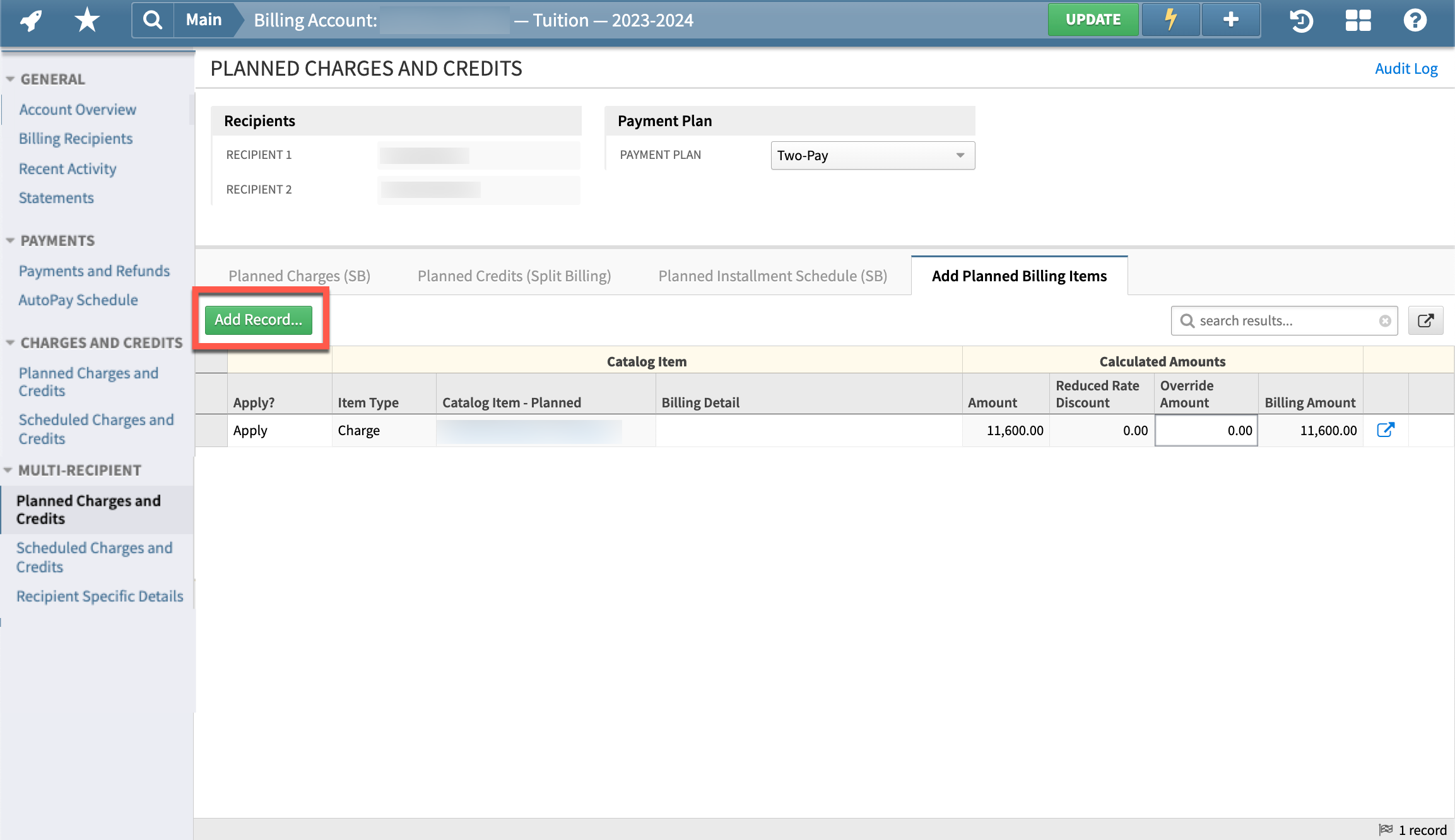The image size is (1455, 840).
Task: Open the Audit Log link
Action: (x=1406, y=68)
